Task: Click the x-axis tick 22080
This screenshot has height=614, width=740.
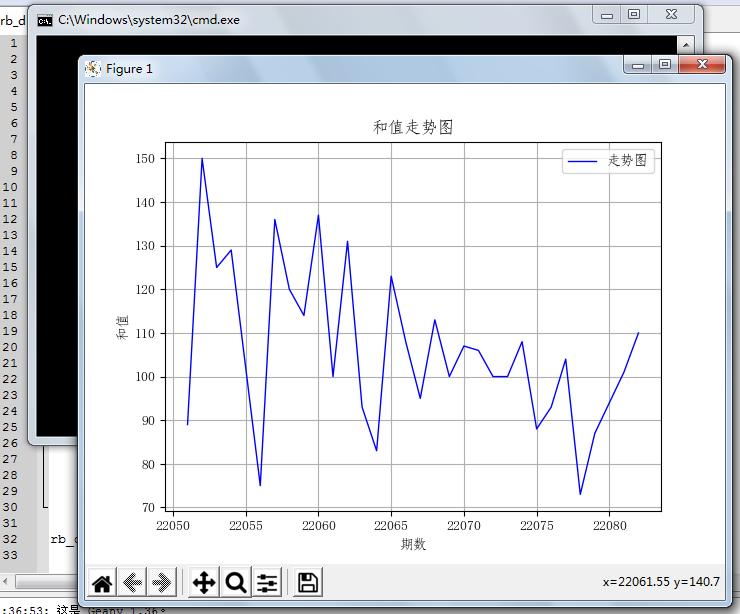Action: pos(610,526)
